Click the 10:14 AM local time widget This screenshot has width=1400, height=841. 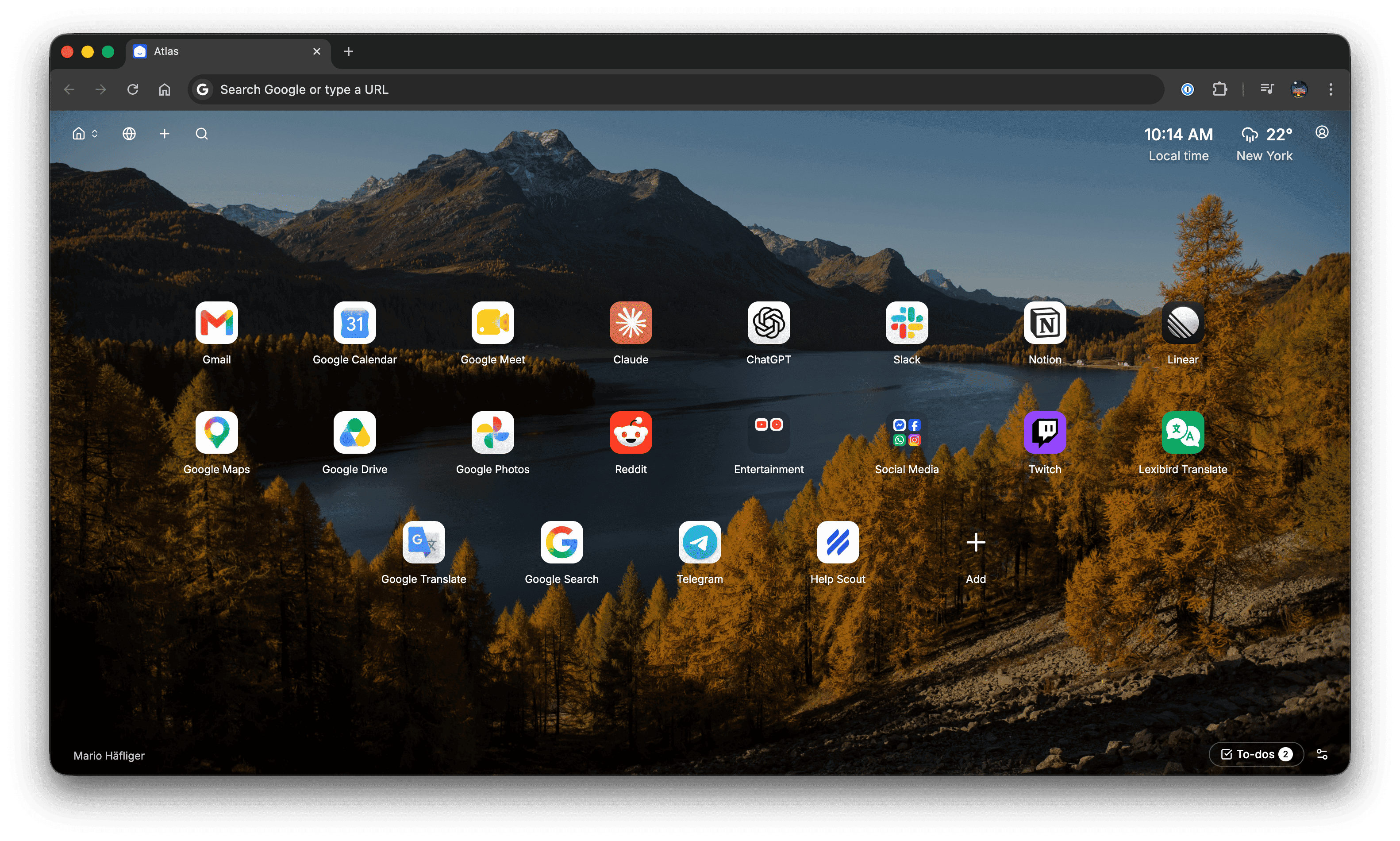coord(1178,144)
